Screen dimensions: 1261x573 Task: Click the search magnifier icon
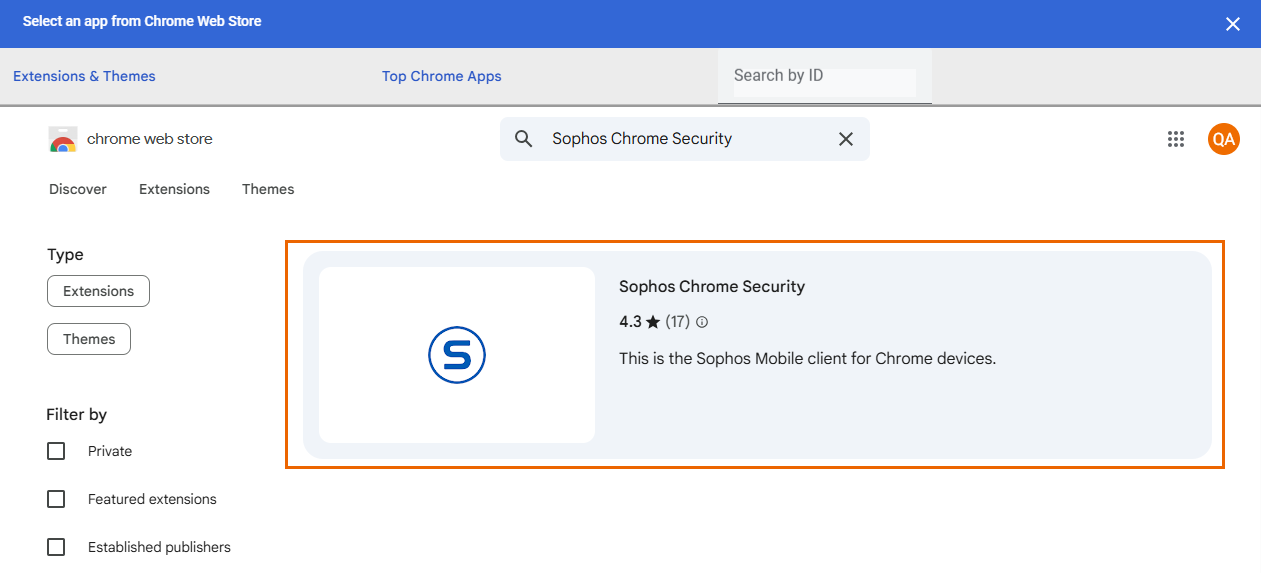pos(523,139)
